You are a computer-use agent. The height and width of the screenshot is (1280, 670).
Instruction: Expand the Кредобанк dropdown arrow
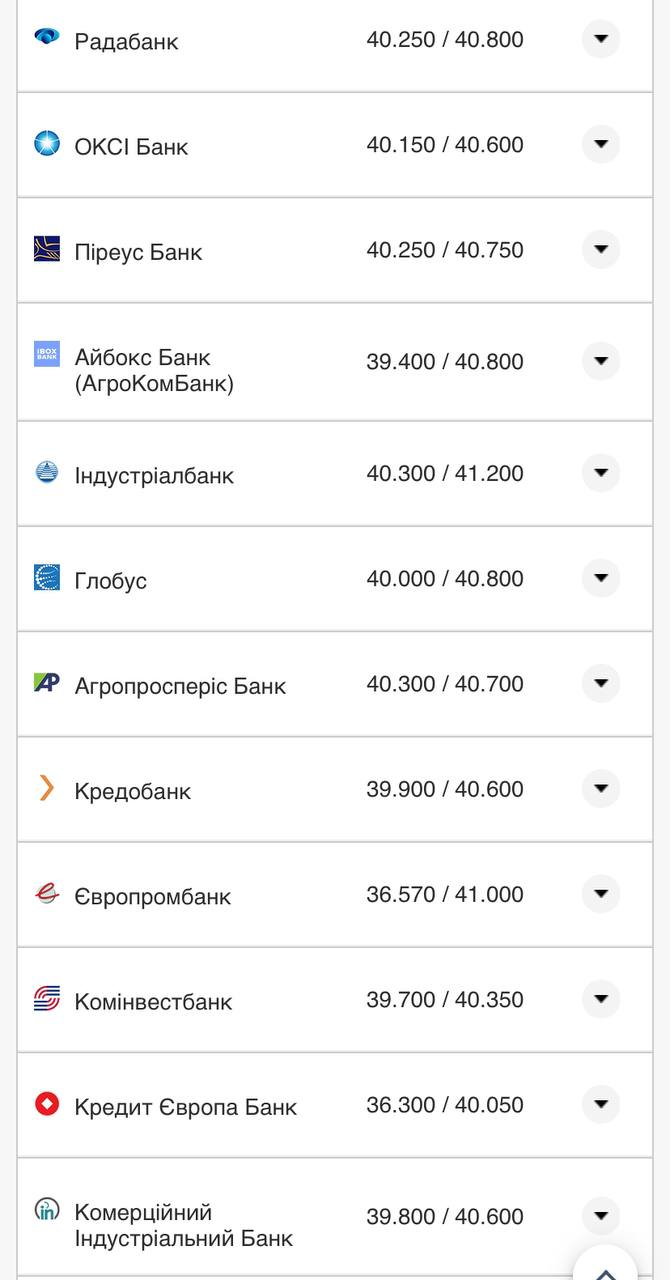[x=601, y=788]
